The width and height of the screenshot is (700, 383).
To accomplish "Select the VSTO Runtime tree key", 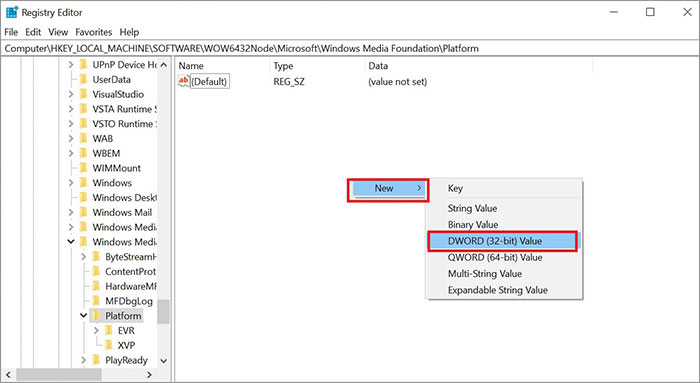I will click(x=124, y=124).
